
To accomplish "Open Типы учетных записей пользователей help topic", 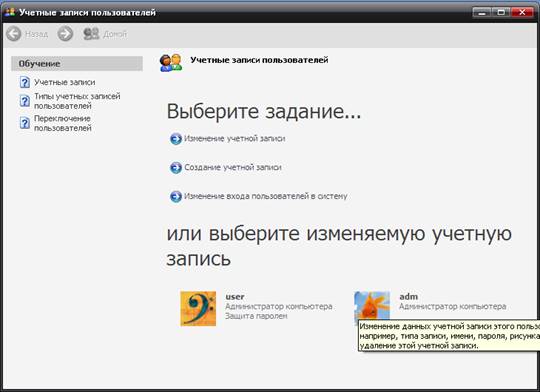I will pos(77,101).
